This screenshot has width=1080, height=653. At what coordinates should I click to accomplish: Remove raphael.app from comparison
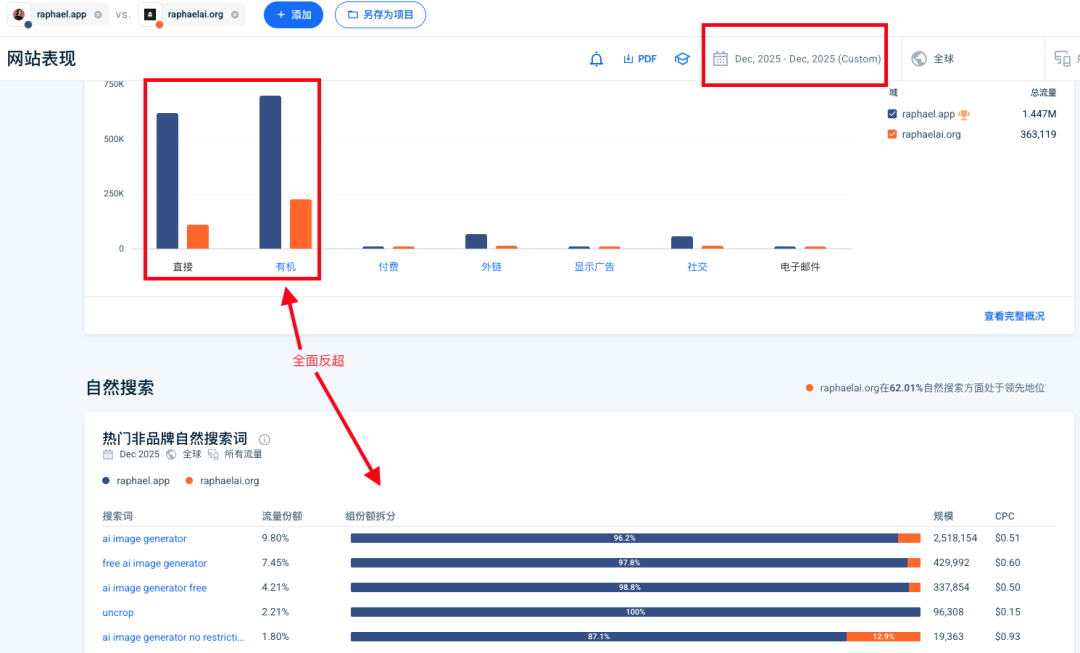point(98,14)
